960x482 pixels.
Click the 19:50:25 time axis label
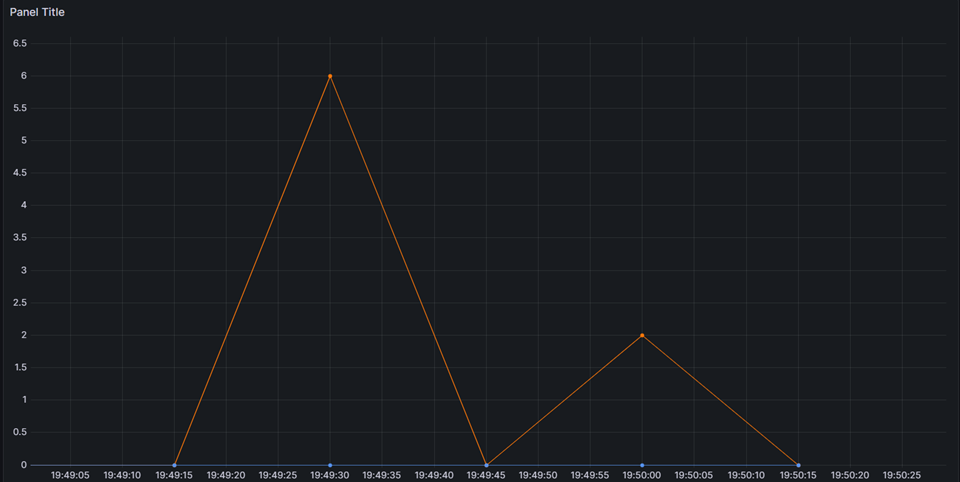click(x=902, y=475)
